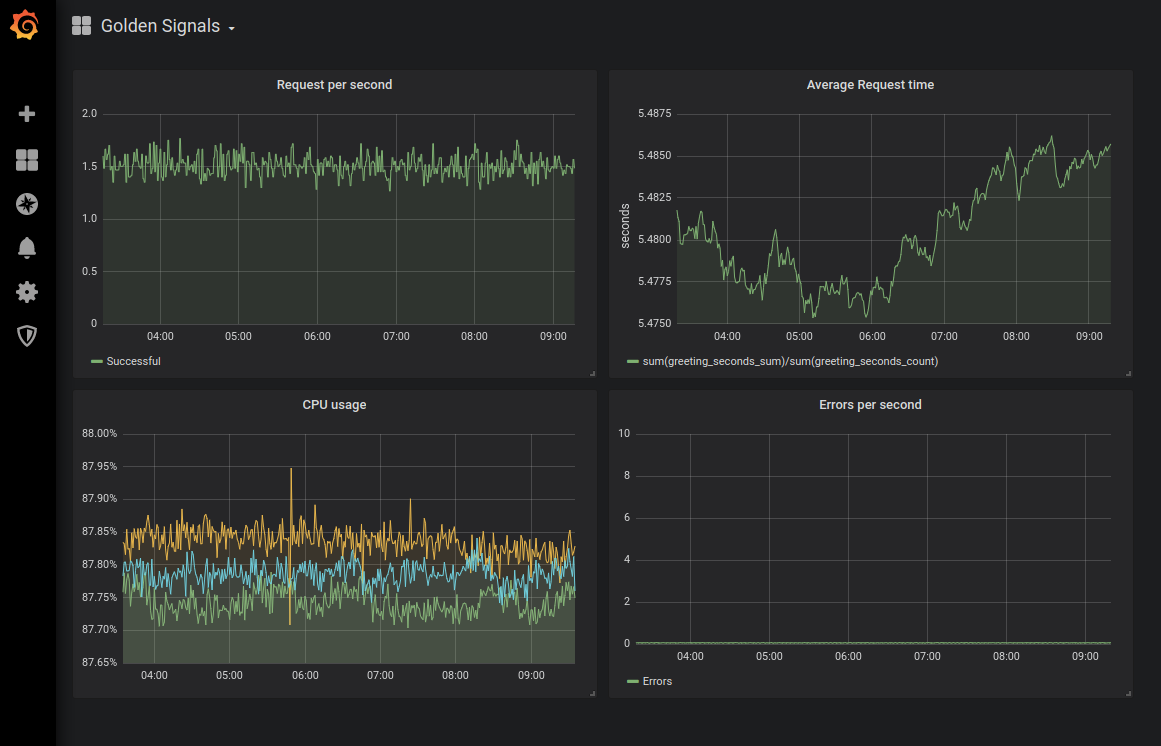This screenshot has height=746, width=1161.
Task: Open the Errors per second panel title menu
Action: click(870, 405)
